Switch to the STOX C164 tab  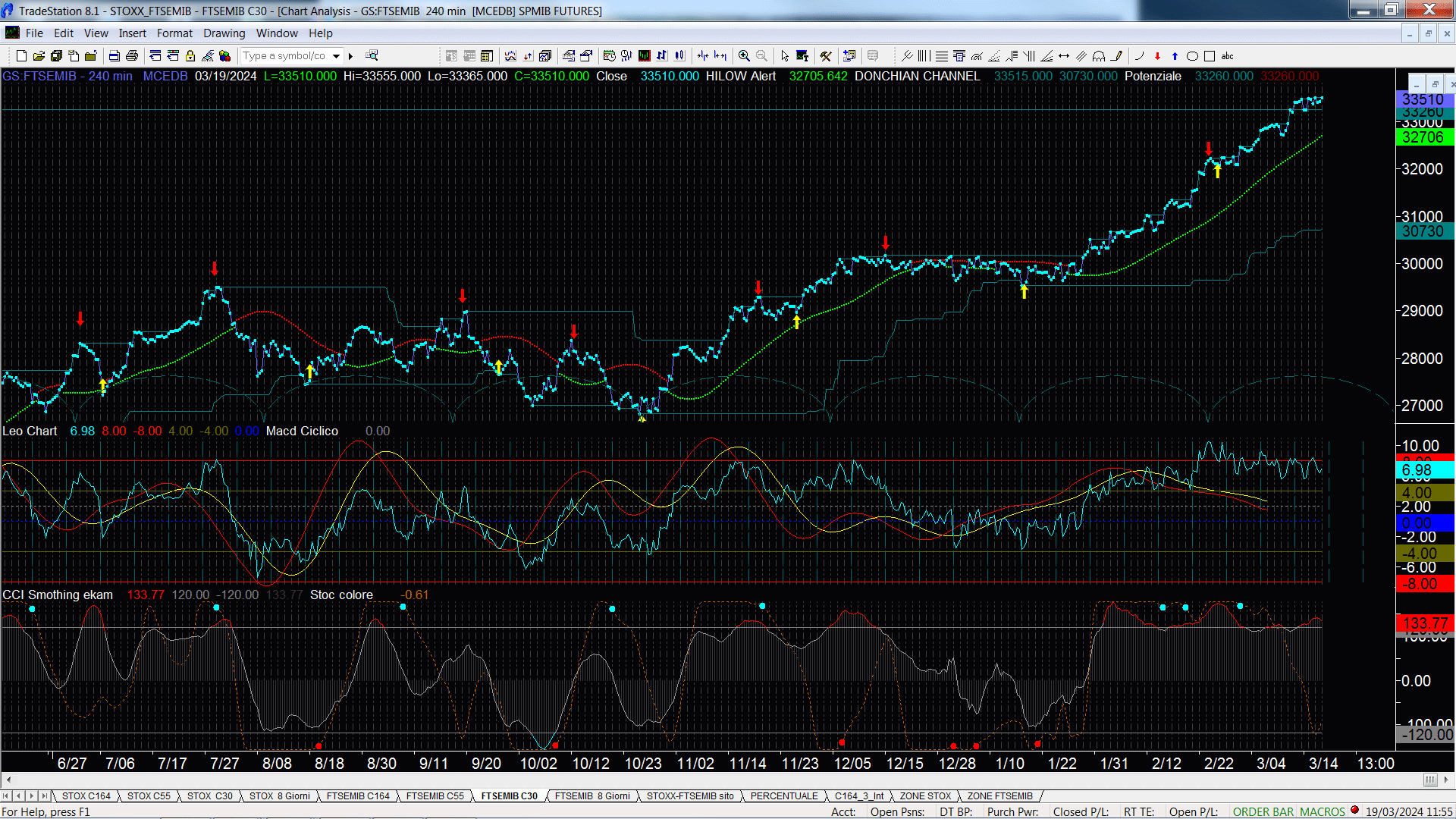coord(86,795)
